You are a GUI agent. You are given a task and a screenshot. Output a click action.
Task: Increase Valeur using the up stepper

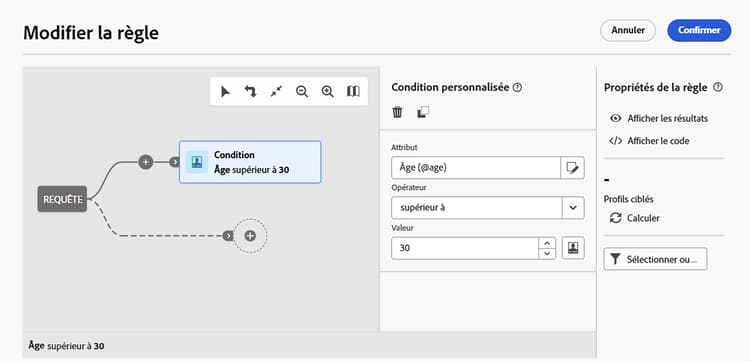pos(547,242)
